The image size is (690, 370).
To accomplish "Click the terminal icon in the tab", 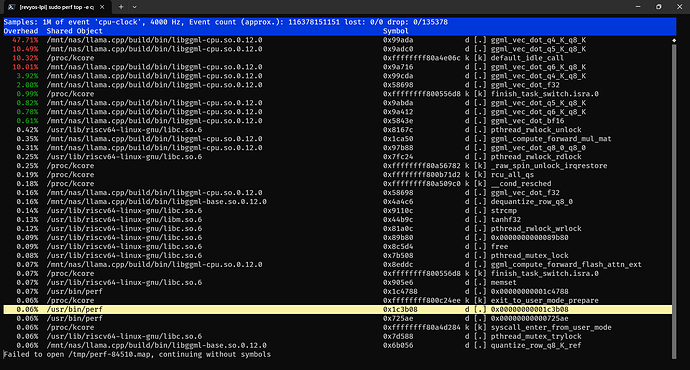I will pyautogui.click(x=11, y=7).
